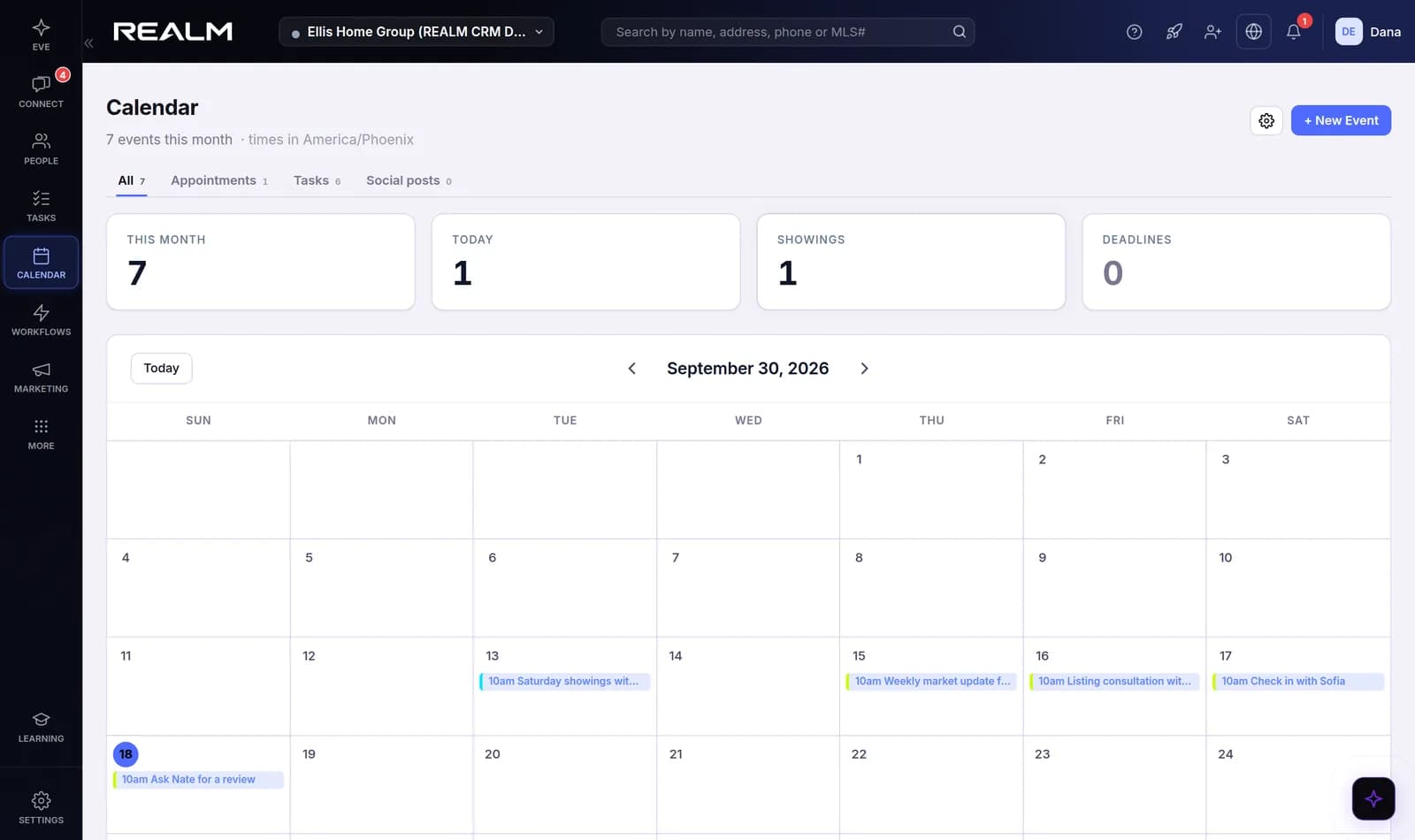Image resolution: width=1415 pixels, height=840 pixels.
Task: Click the REALM logo
Action: coord(172,32)
